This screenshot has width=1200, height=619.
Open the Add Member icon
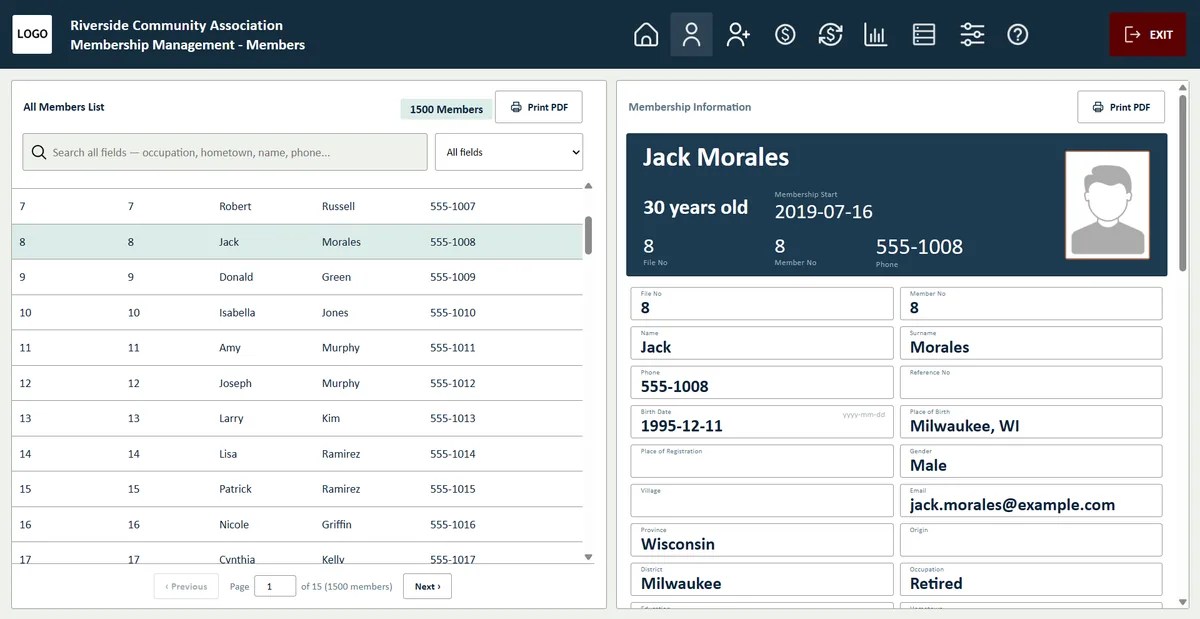point(738,35)
